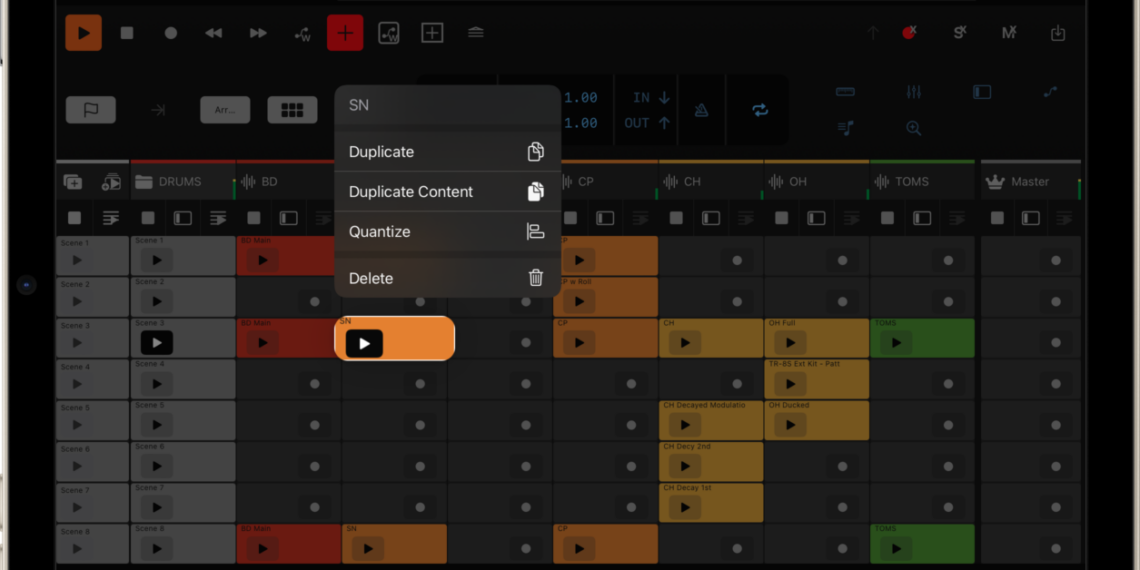Toggle the blue loop cycle button
Image resolution: width=1140 pixels, height=570 pixels.
click(760, 110)
